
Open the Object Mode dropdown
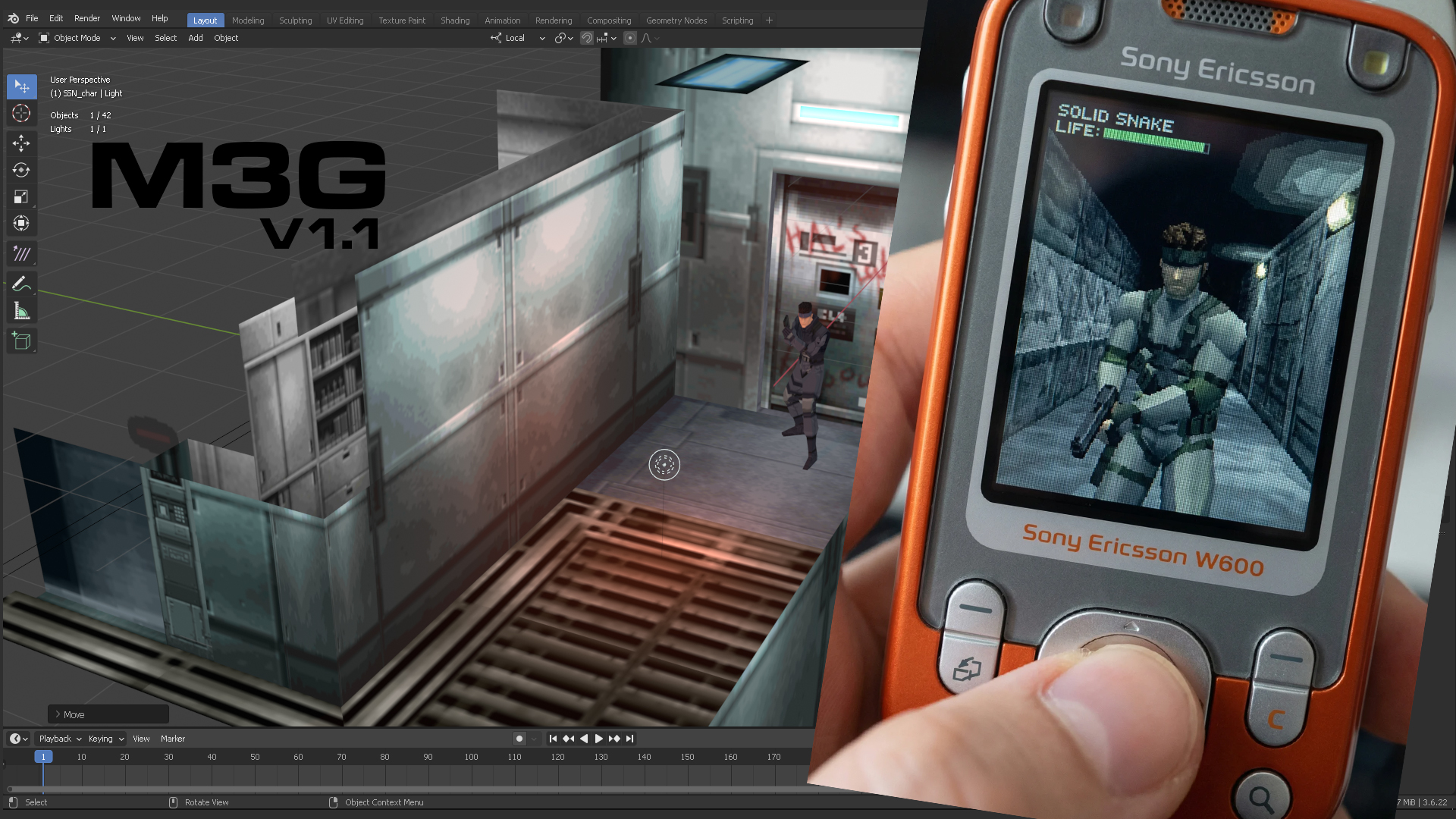coord(76,38)
